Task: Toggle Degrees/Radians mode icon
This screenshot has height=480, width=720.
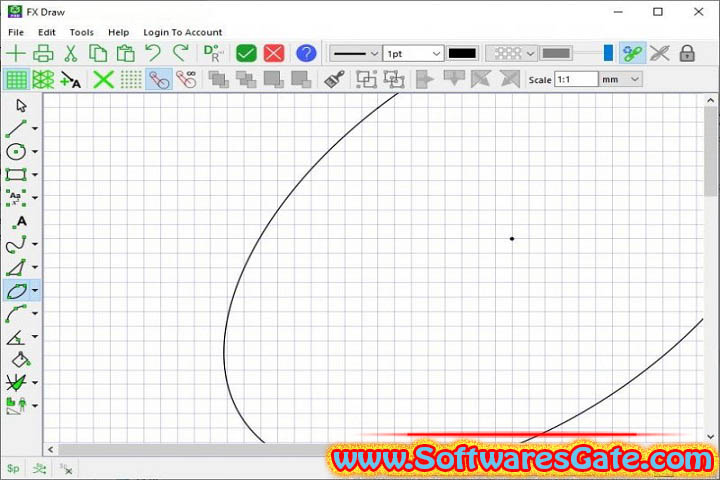Action: coord(214,53)
